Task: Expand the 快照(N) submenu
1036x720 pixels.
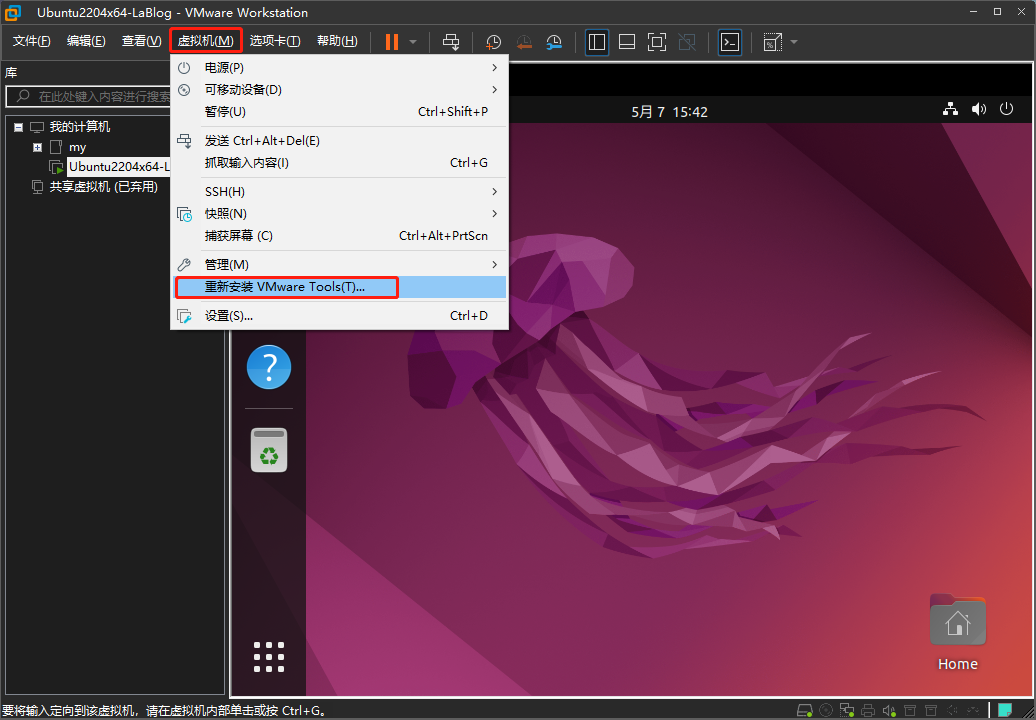Action: [340, 214]
